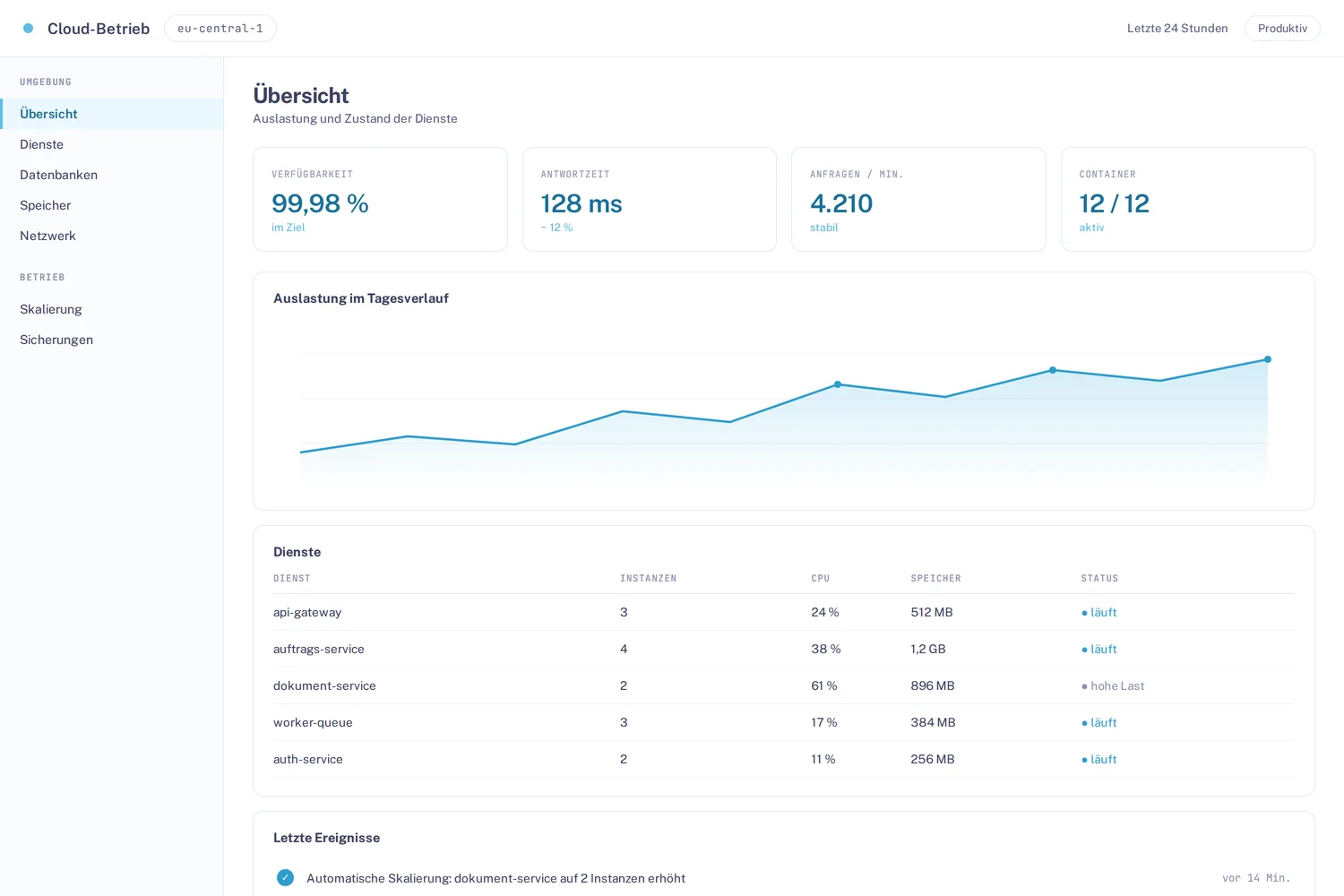Screen dimensions: 1344x896
Task: Click the Container 12 / 12 card
Action: coord(1188,200)
